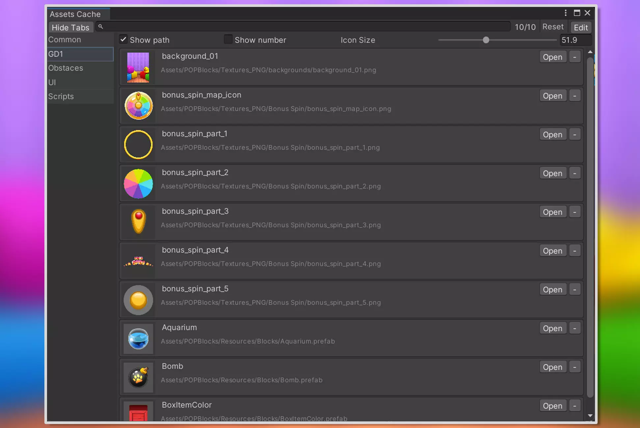
Task: Remove bonus_spin_part_3 with its minus button
Action: pyautogui.click(x=575, y=212)
